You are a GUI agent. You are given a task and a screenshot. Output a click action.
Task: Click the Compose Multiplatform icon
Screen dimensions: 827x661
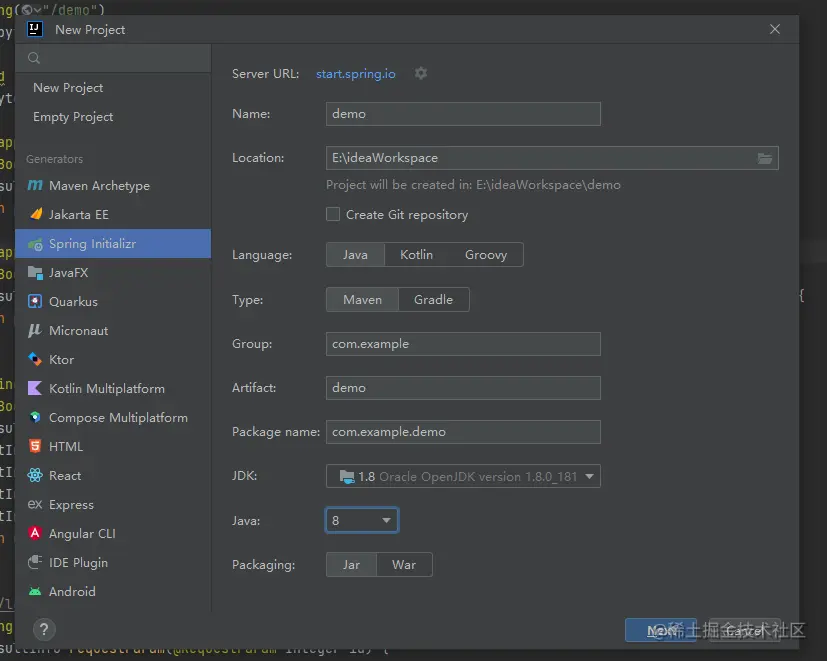point(35,417)
